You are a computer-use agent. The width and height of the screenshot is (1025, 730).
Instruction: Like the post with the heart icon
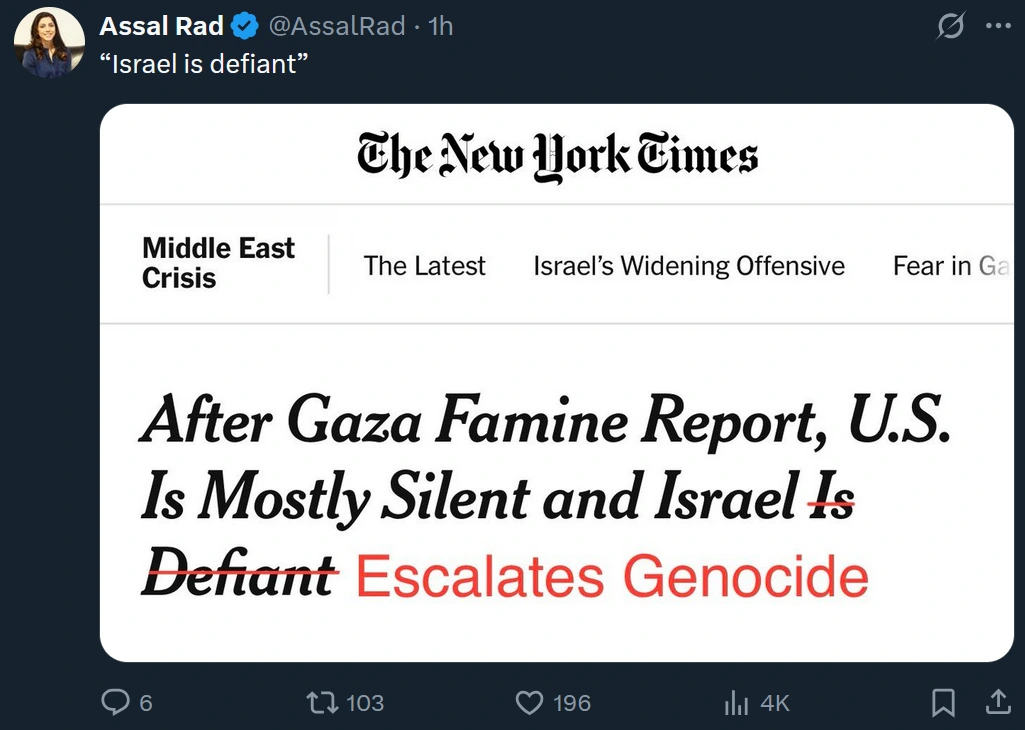click(x=529, y=703)
